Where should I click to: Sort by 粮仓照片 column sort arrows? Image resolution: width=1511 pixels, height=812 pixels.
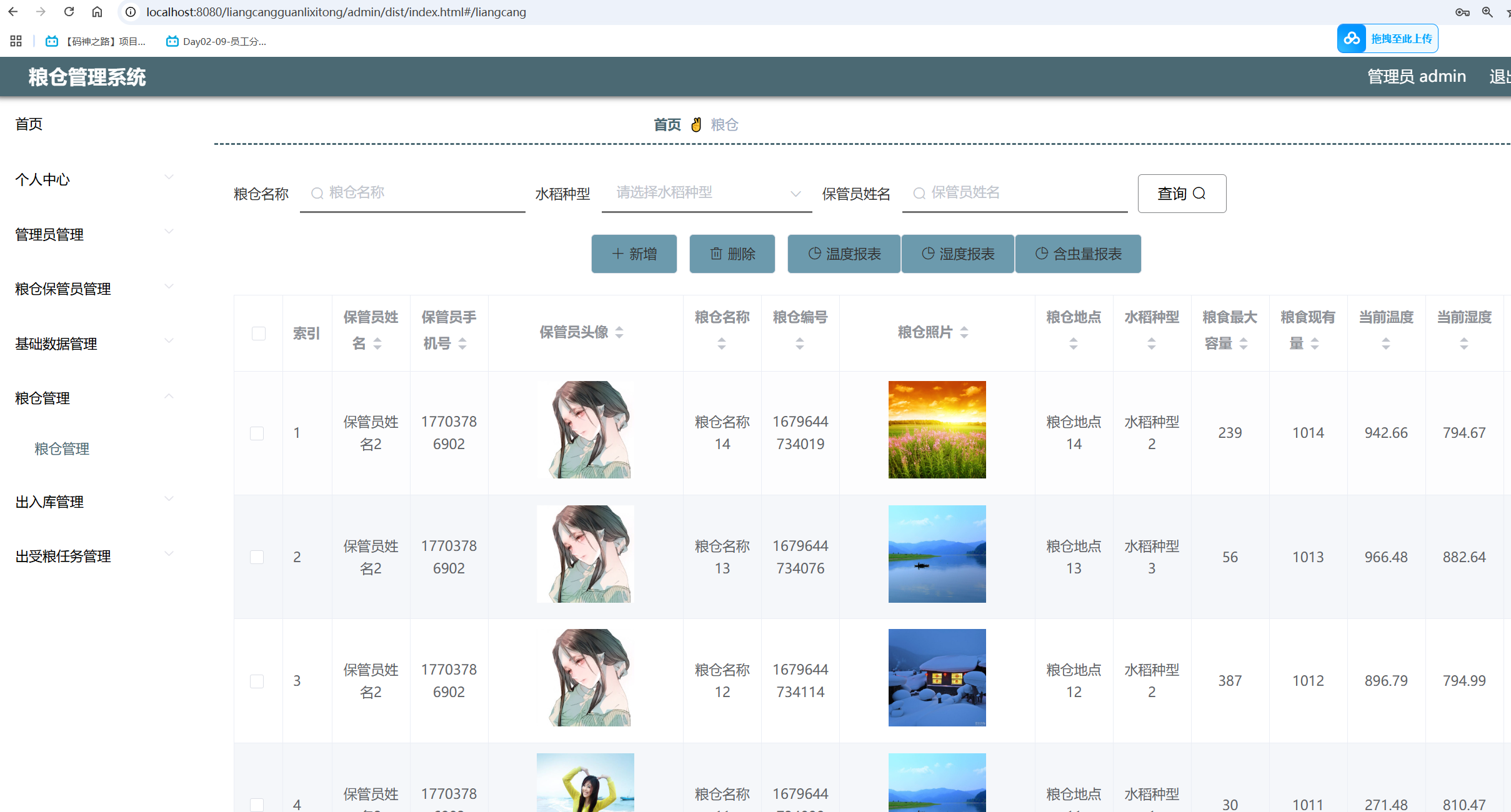[x=964, y=332]
